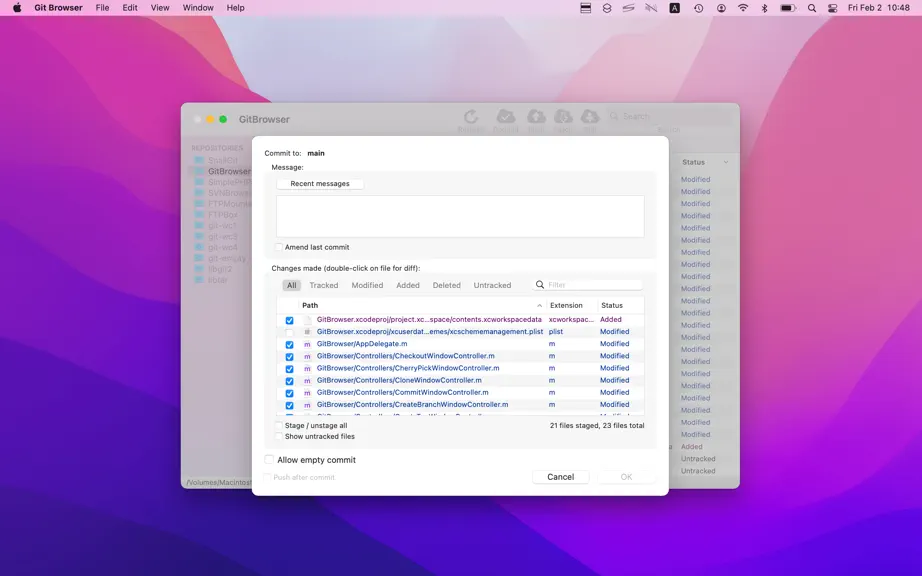
Task: Switch to the Added filter tab
Action: [408, 285]
